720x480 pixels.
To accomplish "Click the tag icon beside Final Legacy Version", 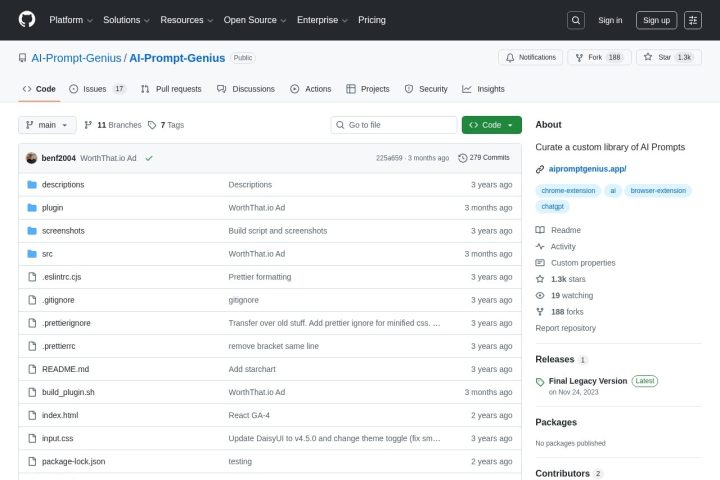I will (x=540, y=382).
